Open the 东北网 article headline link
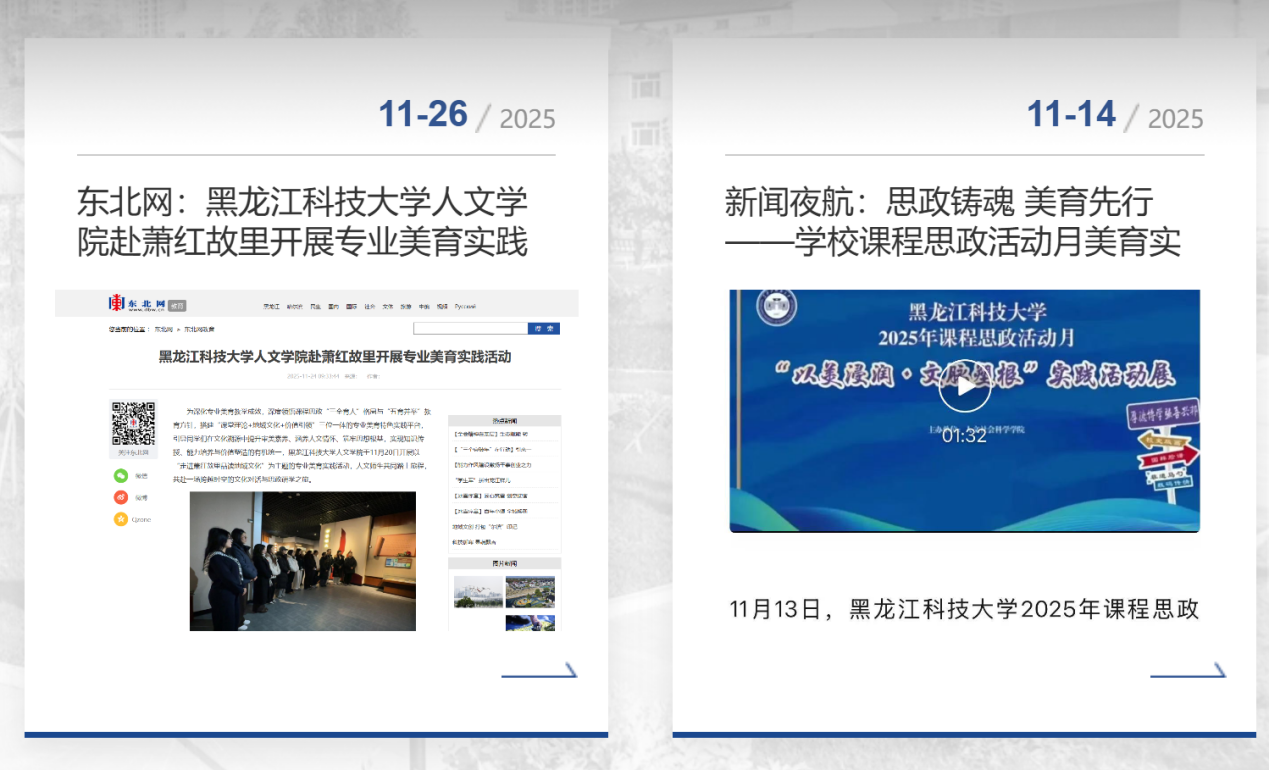The height and width of the screenshot is (770, 1269). point(302,221)
